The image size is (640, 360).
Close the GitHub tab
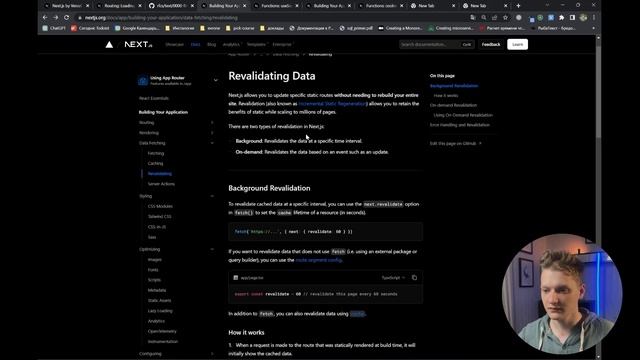[192, 6]
